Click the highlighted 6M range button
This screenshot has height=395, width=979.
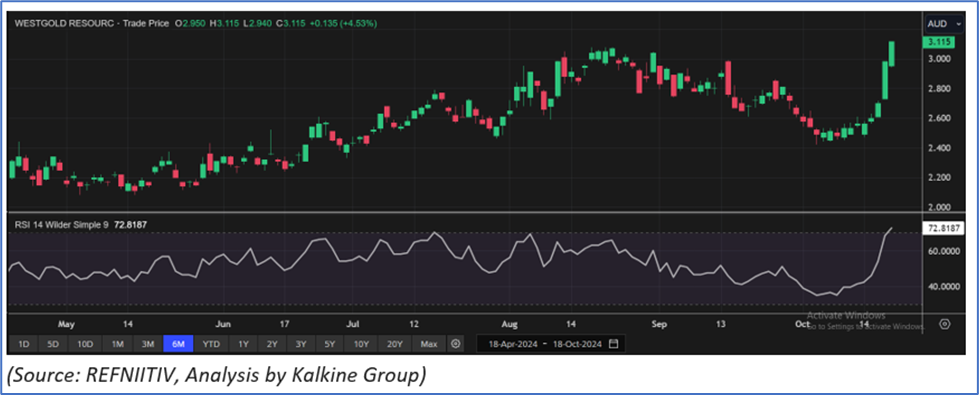click(x=178, y=344)
